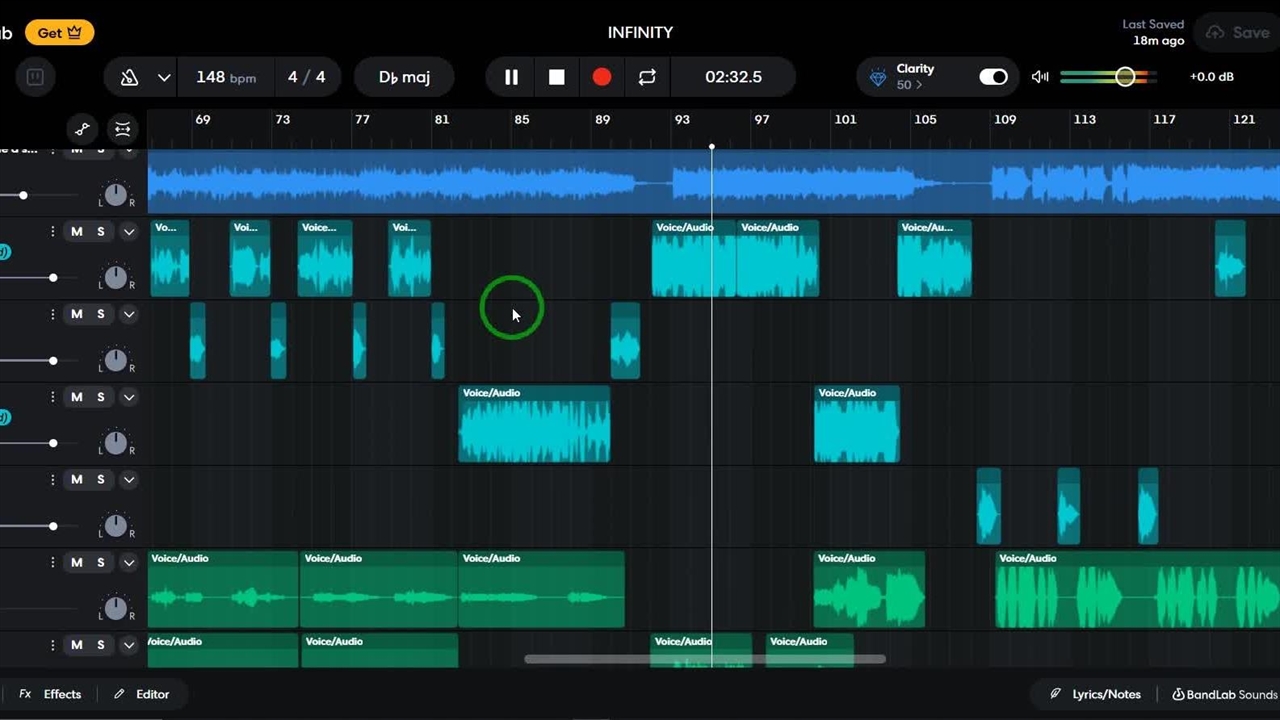The width and height of the screenshot is (1280, 720).
Task: Expand the second track chevron
Action: tap(129, 231)
